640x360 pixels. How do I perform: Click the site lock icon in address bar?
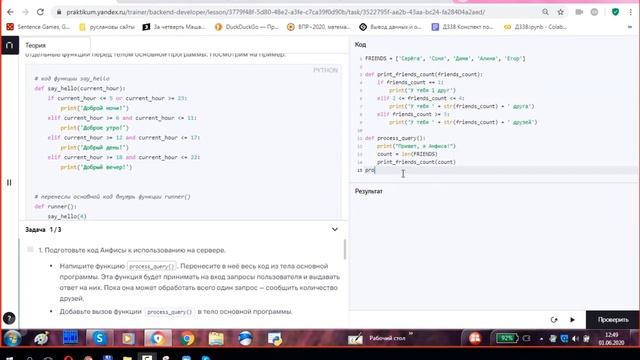(x=59, y=12)
